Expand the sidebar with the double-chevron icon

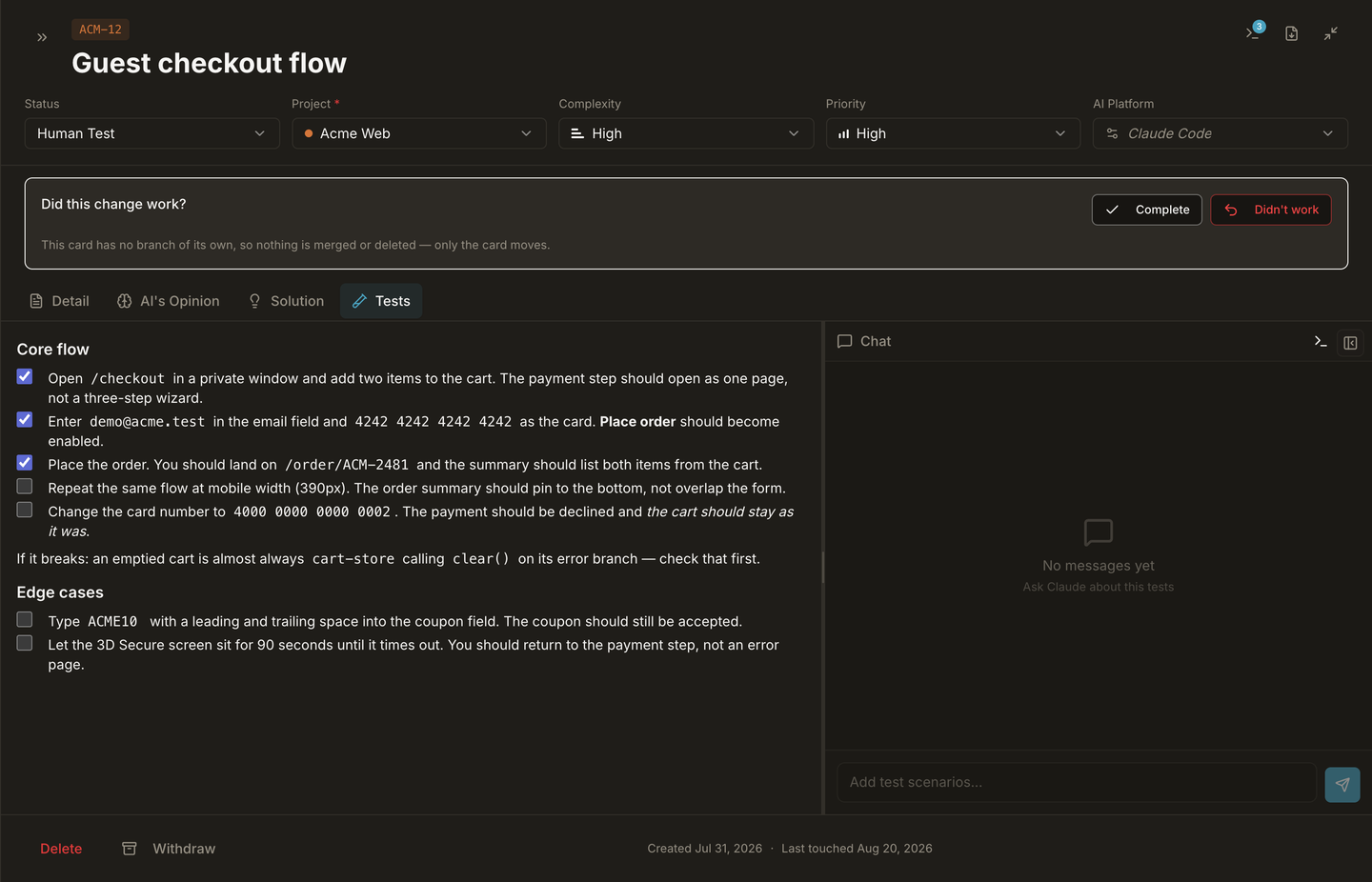tap(42, 37)
